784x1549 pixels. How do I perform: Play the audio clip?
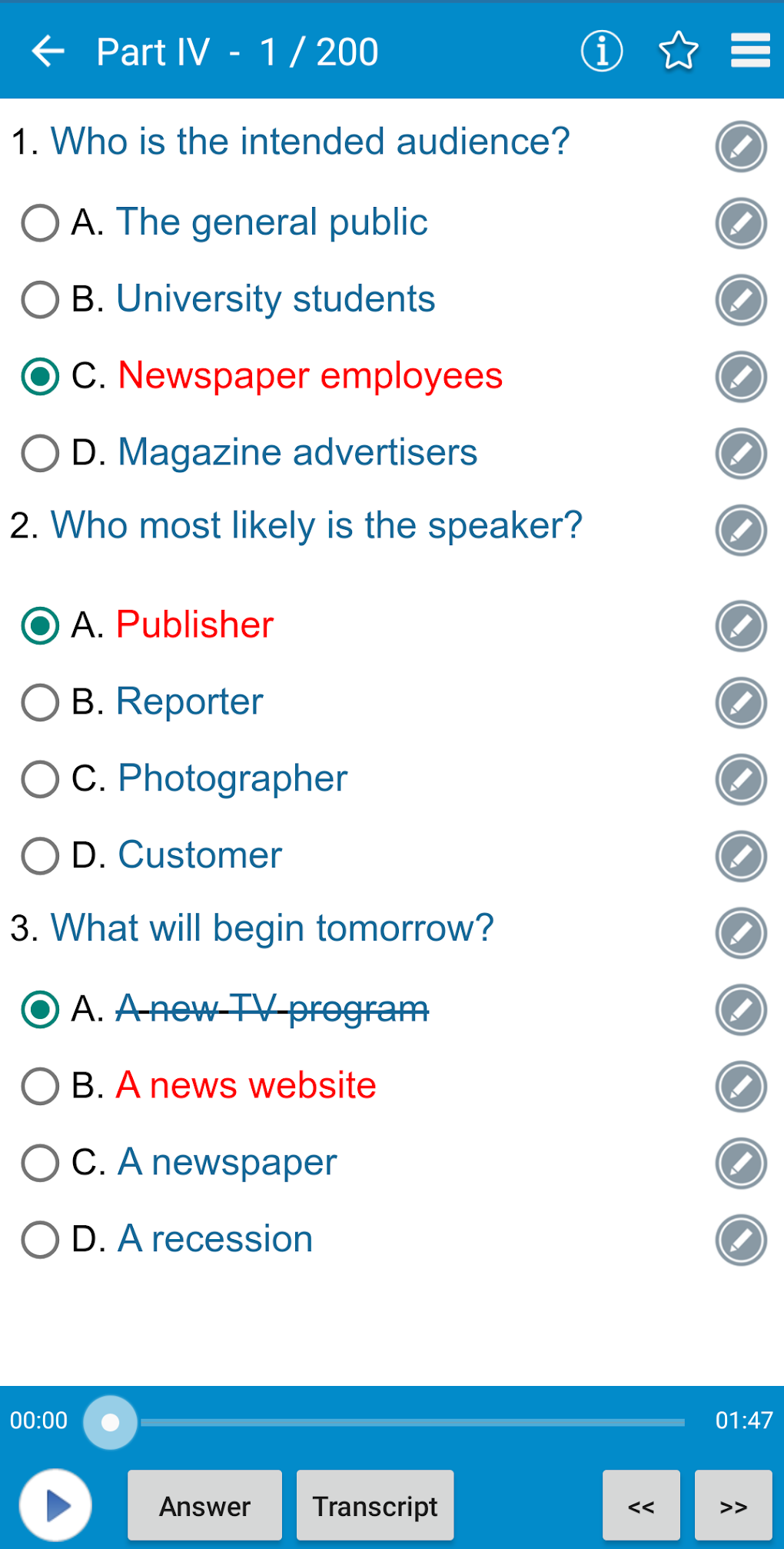tap(55, 1506)
